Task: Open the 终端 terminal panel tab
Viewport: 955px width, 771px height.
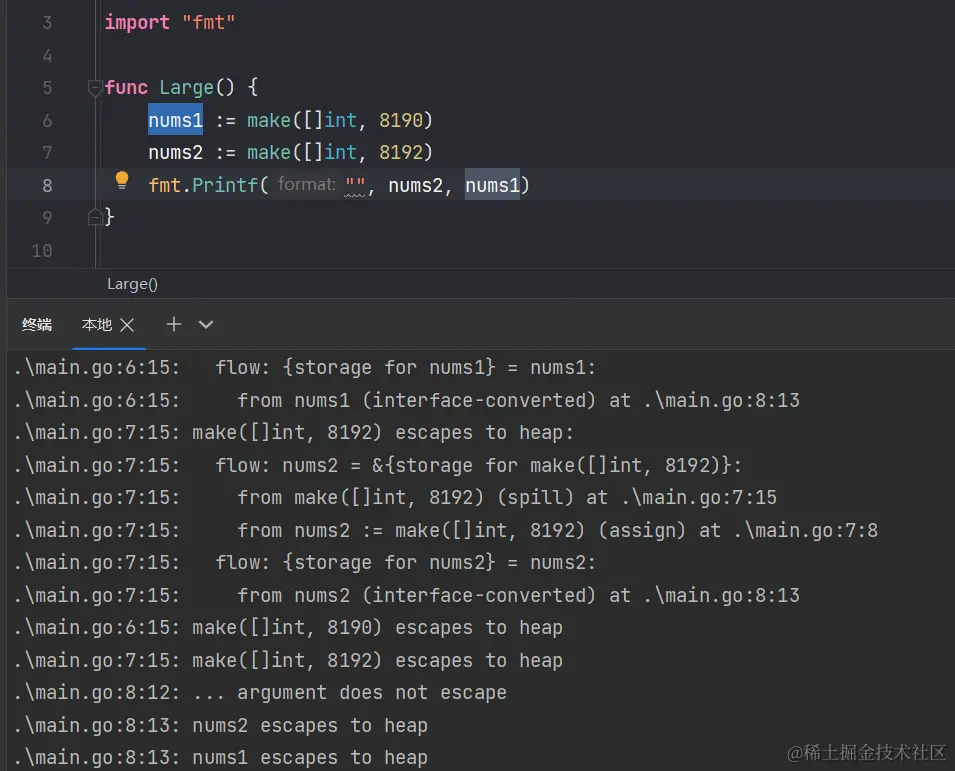Action: click(x=37, y=325)
